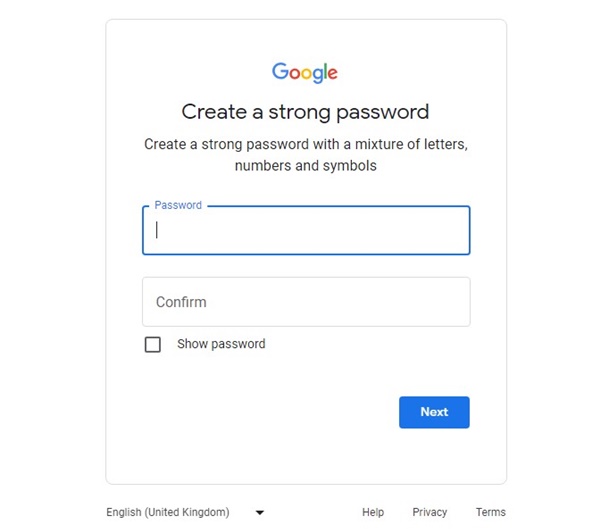This screenshot has width=600, height=532.
Task: Tick the Show password checkbox
Action: [x=153, y=344]
